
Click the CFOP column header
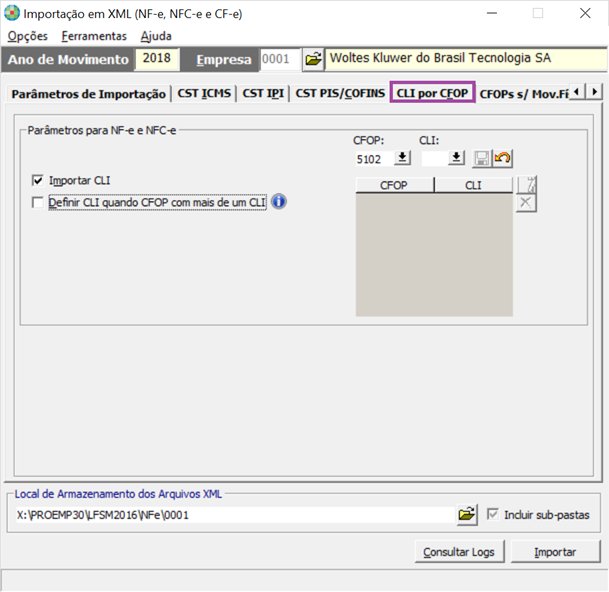[x=394, y=185]
